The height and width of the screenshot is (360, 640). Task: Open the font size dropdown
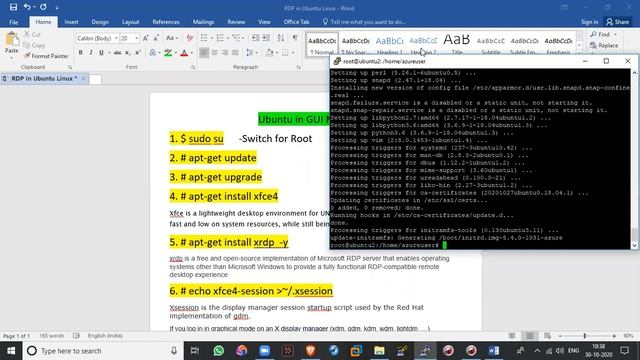coord(136,38)
